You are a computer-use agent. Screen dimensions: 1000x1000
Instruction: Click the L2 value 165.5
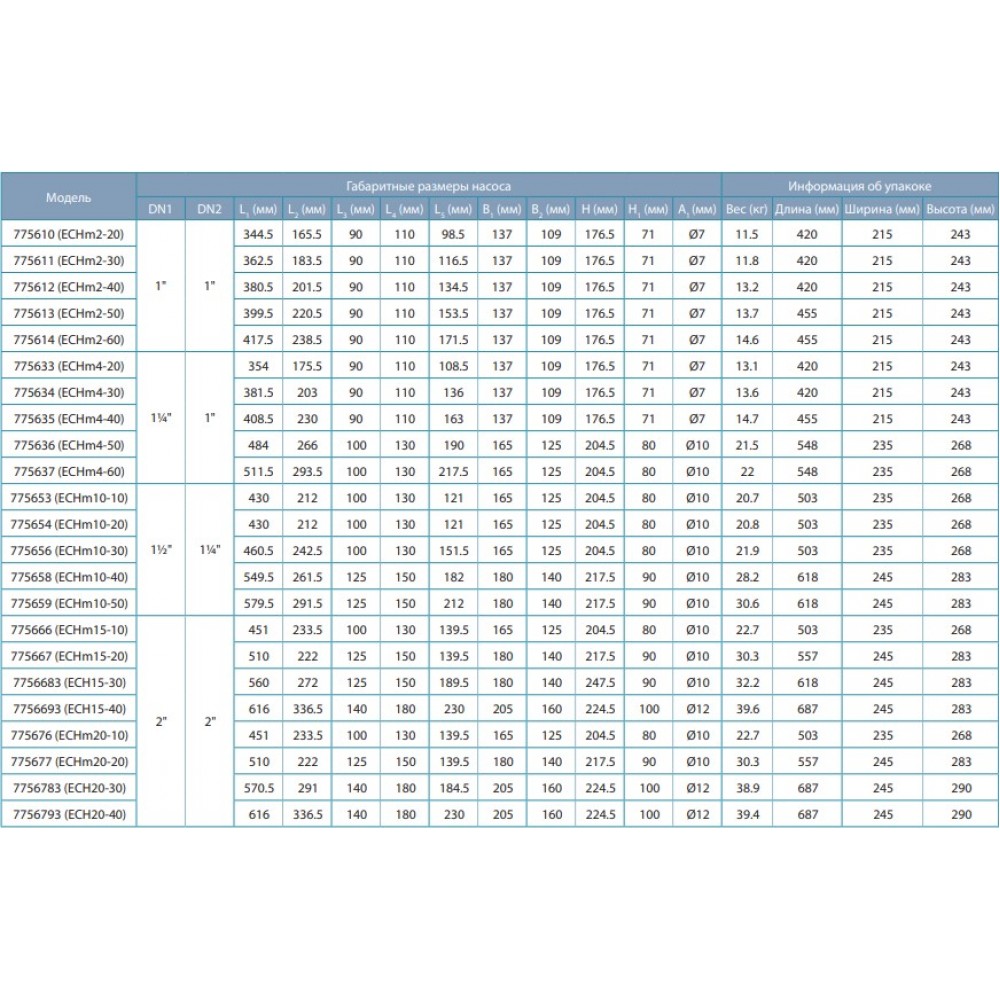(x=307, y=234)
